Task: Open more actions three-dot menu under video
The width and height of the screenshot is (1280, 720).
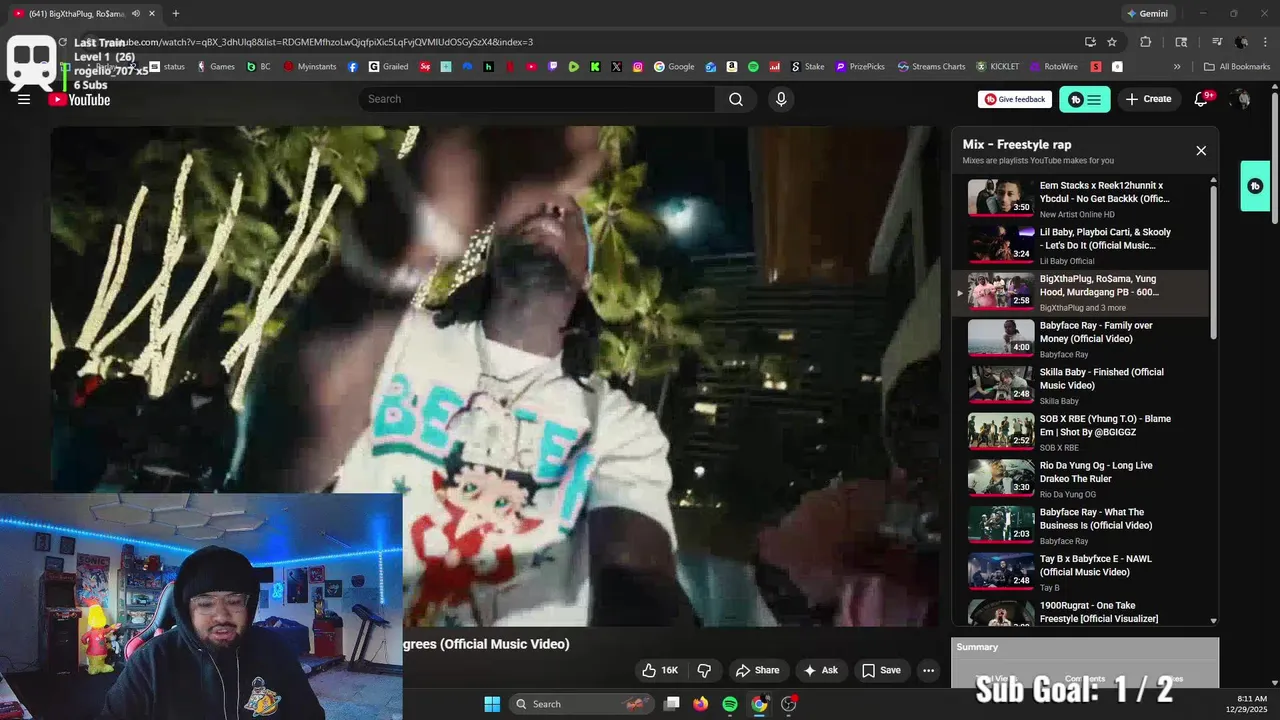Action: point(928,670)
